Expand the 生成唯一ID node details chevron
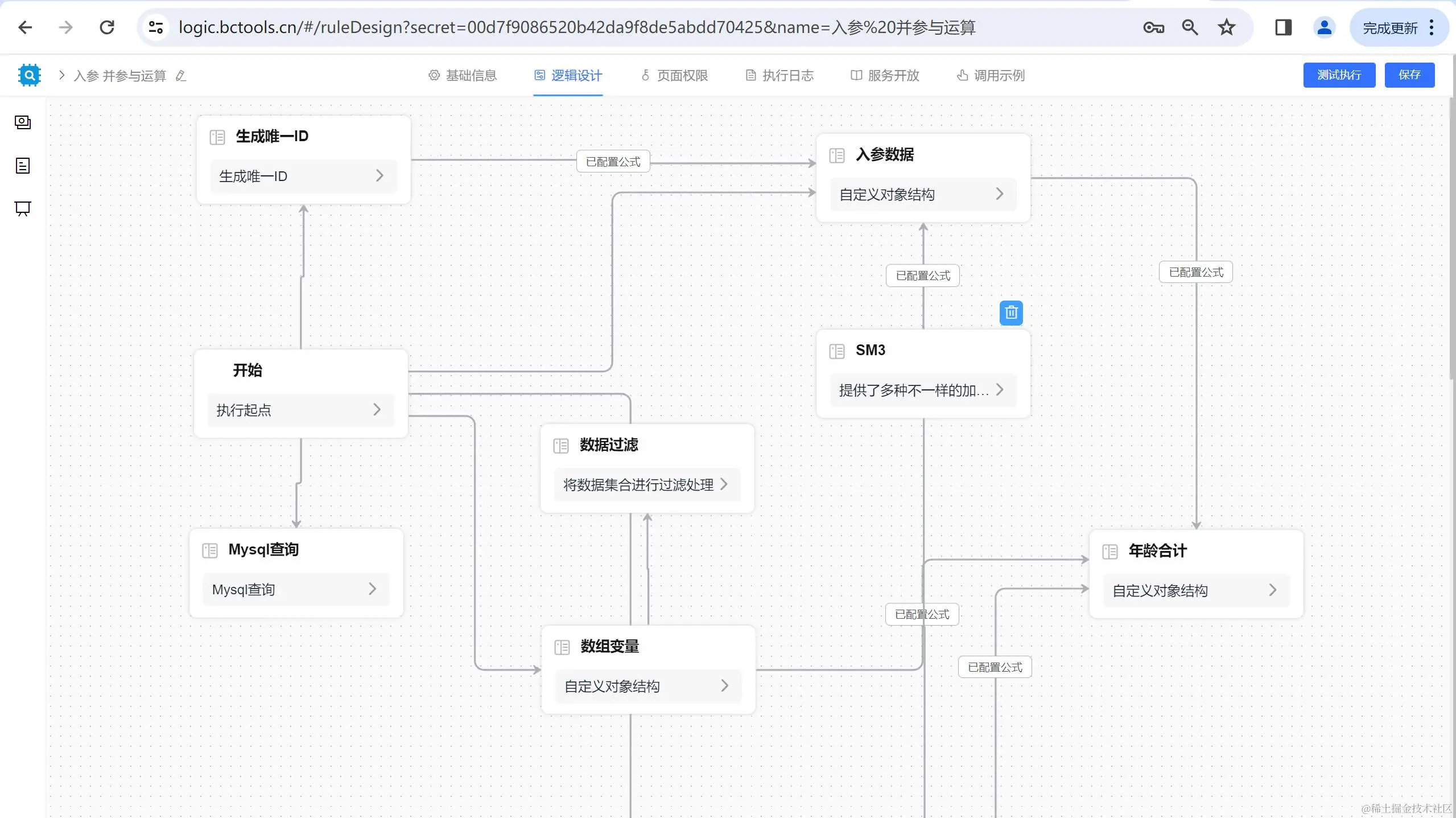 [380, 176]
